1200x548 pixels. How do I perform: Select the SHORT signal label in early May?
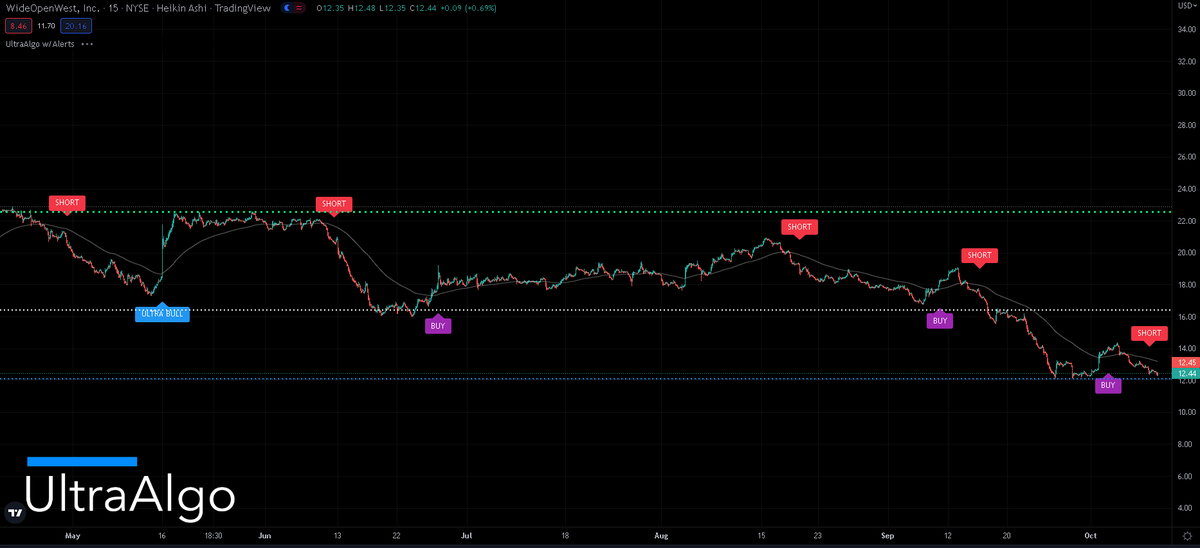[x=67, y=203]
